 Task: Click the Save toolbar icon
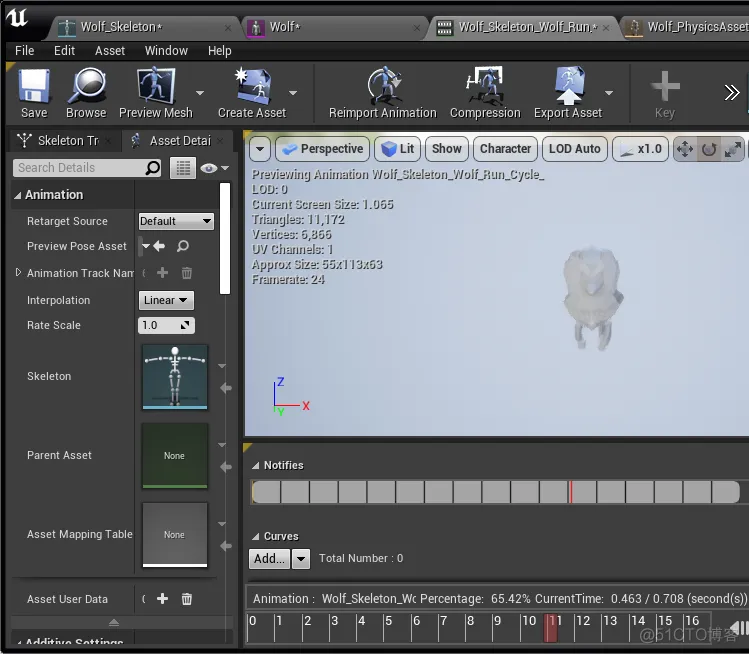[34, 86]
